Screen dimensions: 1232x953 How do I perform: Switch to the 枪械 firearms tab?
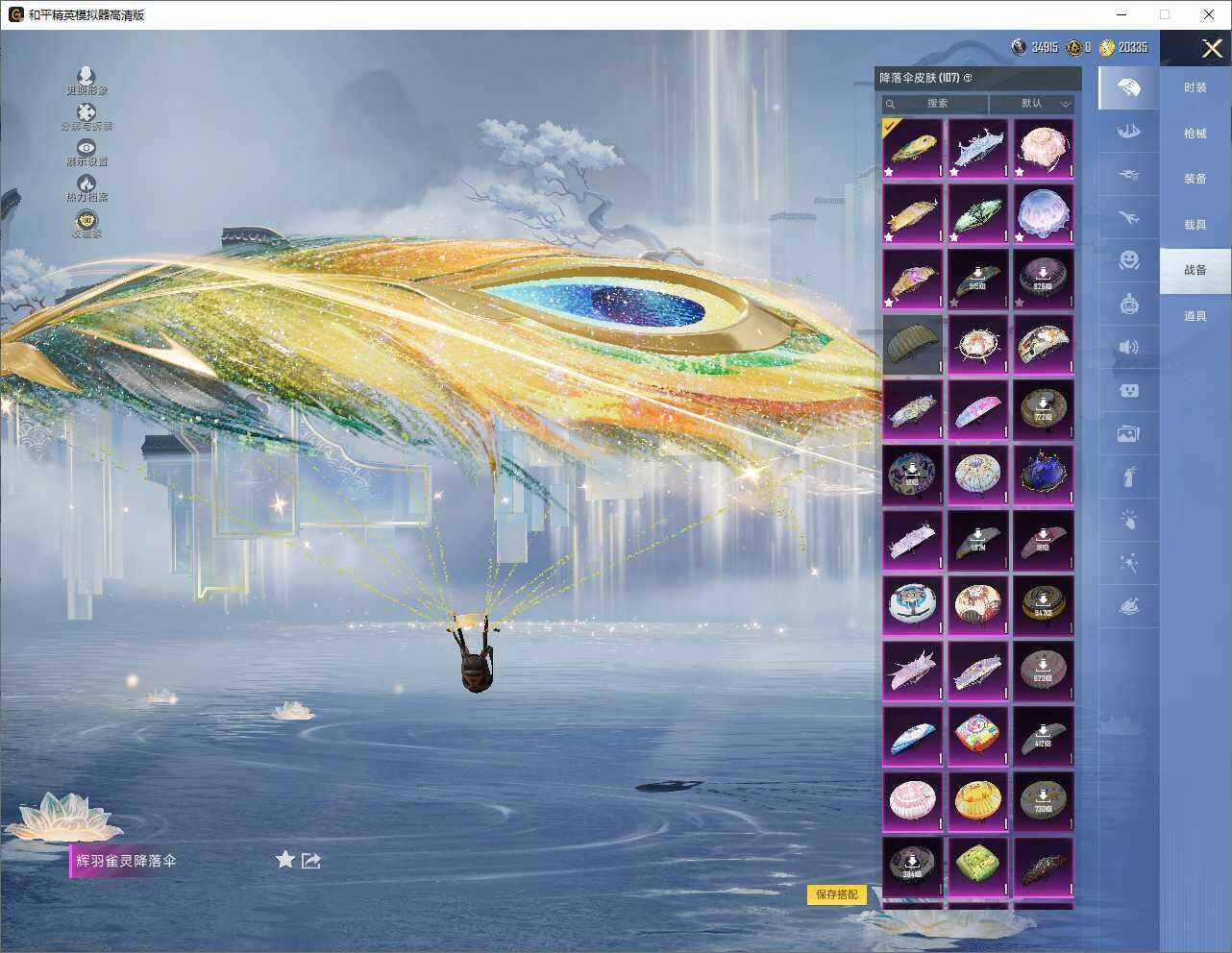point(1195,134)
